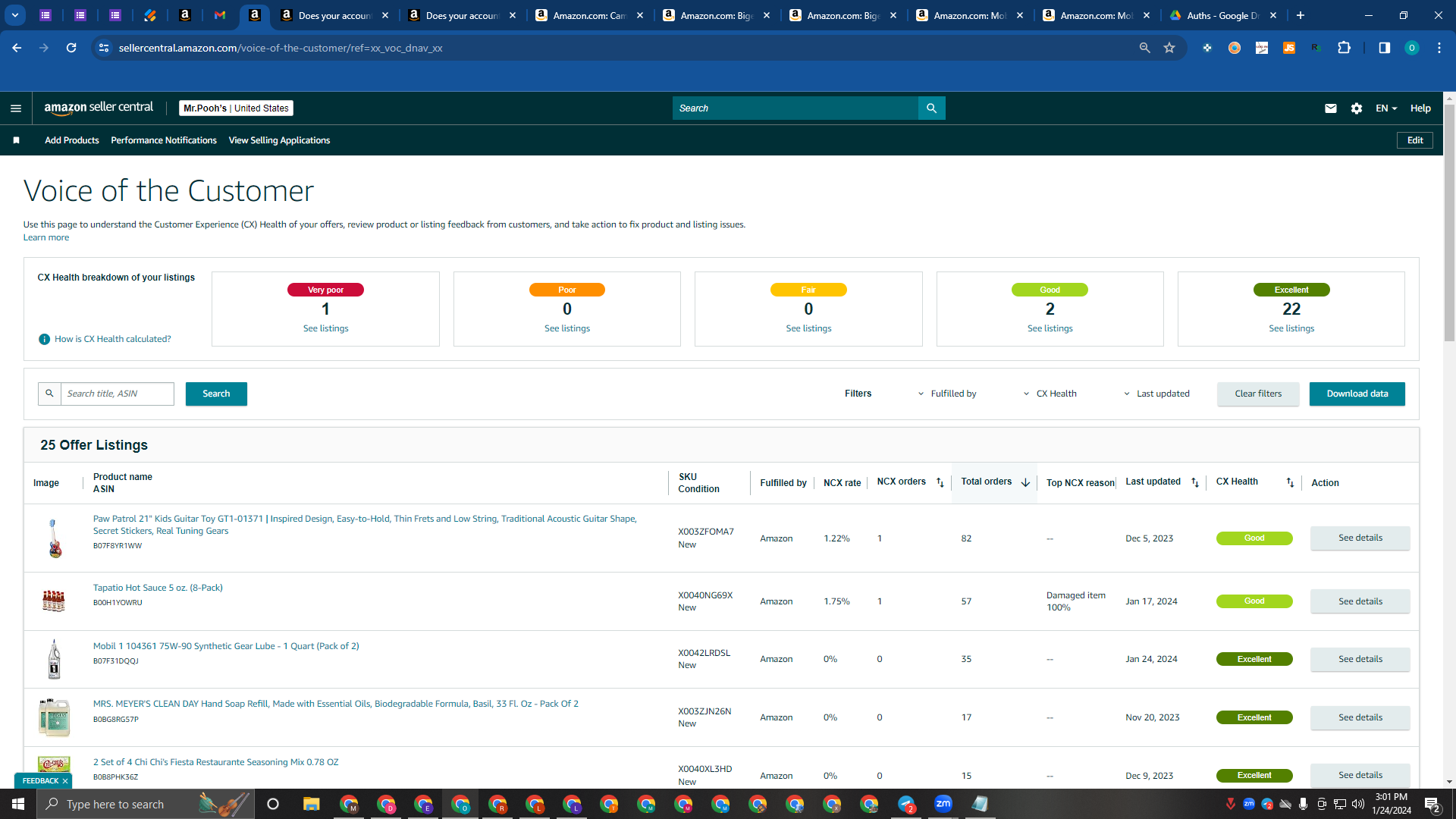The width and height of the screenshot is (1456, 819).
Task: Sort listings by CX Health column
Action: pyautogui.click(x=1290, y=482)
